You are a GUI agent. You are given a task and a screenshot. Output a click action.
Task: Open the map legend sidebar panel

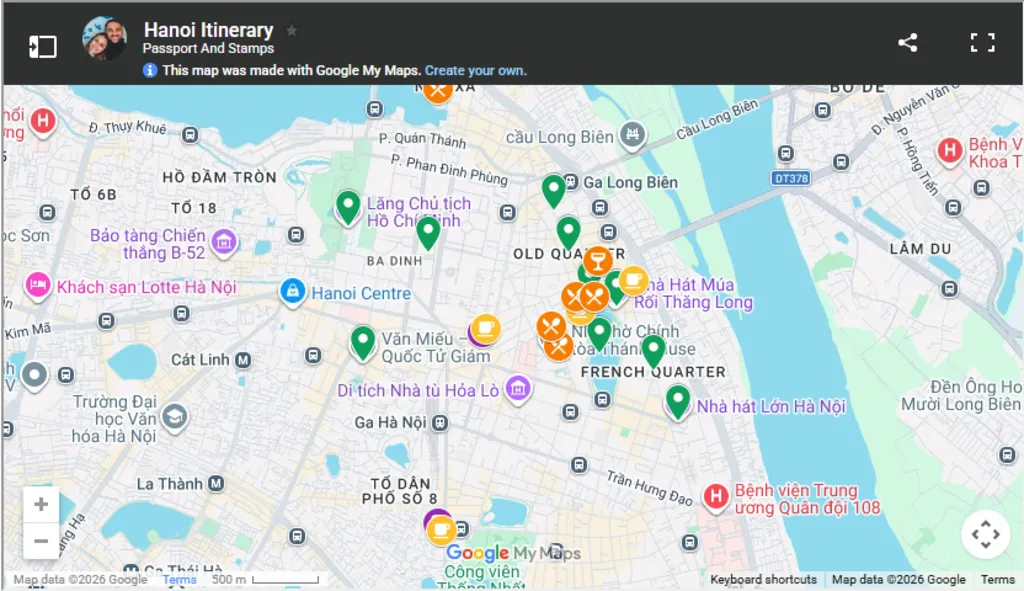pos(43,46)
